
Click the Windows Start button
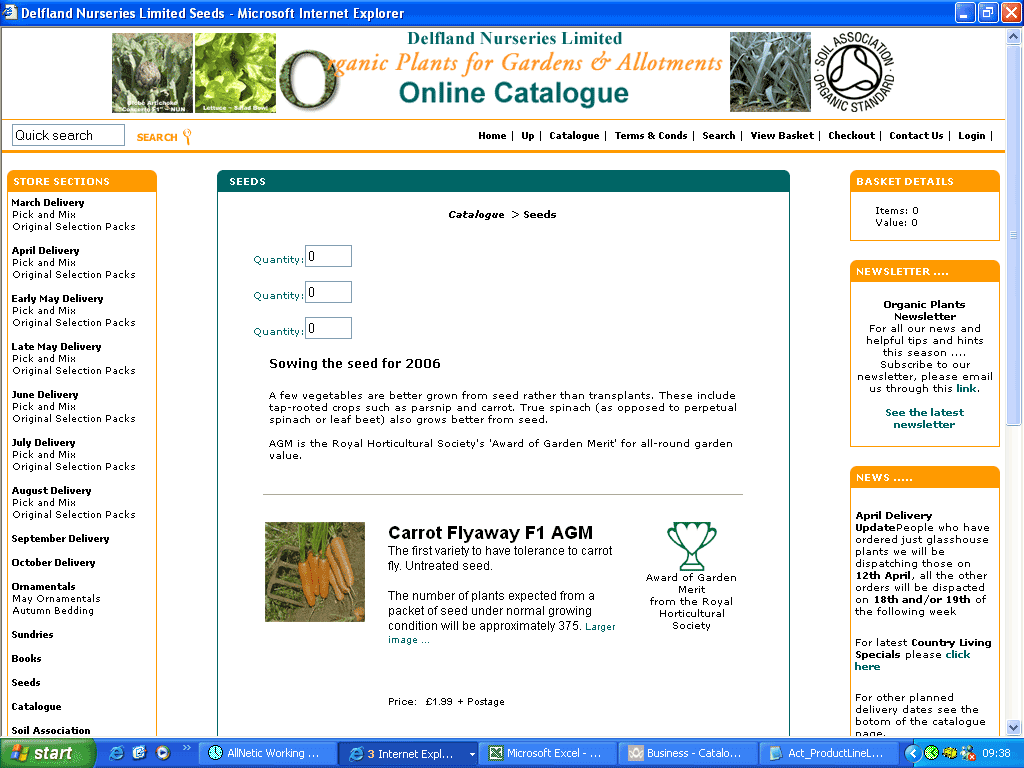click(x=47, y=753)
